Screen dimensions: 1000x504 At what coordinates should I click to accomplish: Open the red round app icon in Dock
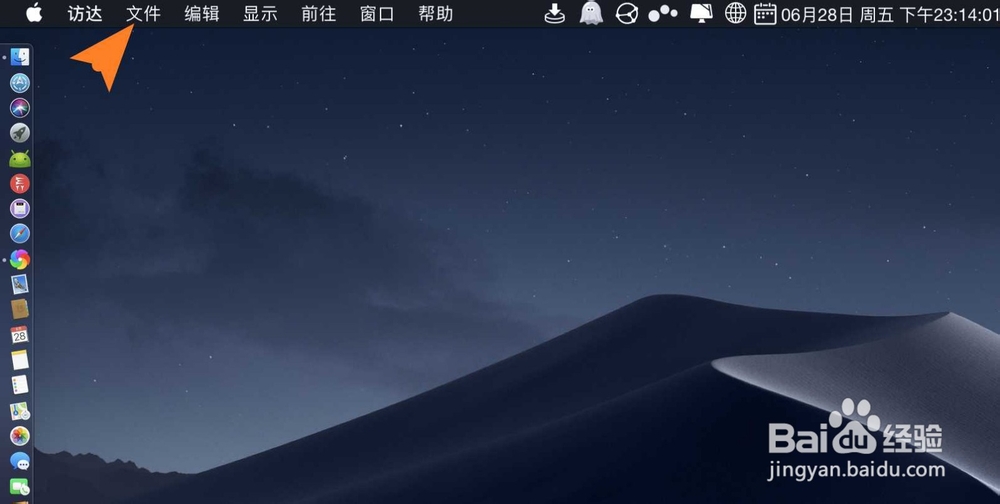[20, 184]
